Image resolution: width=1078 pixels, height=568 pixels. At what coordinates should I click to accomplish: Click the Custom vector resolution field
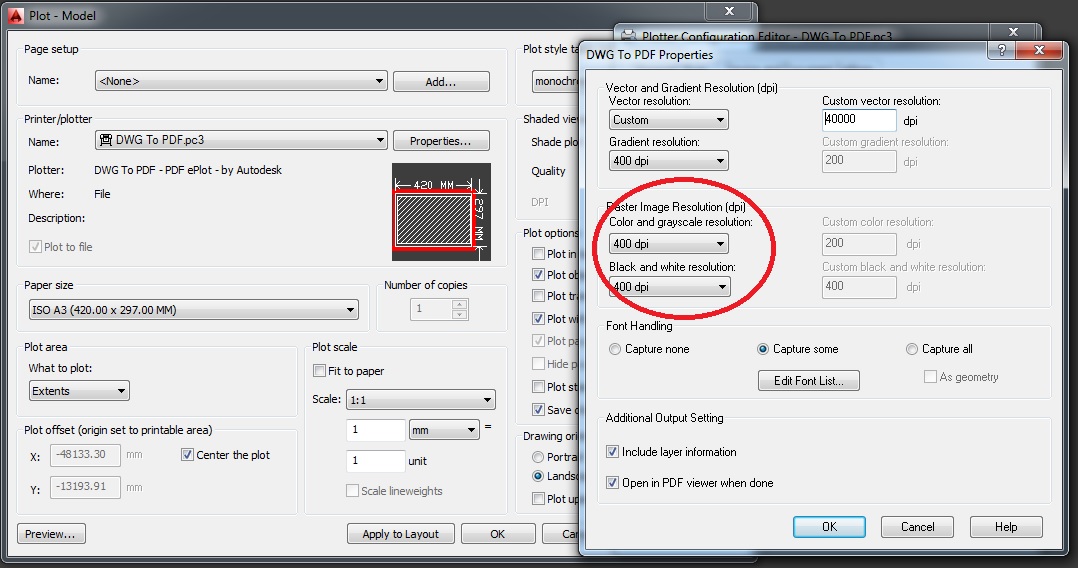click(x=859, y=119)
